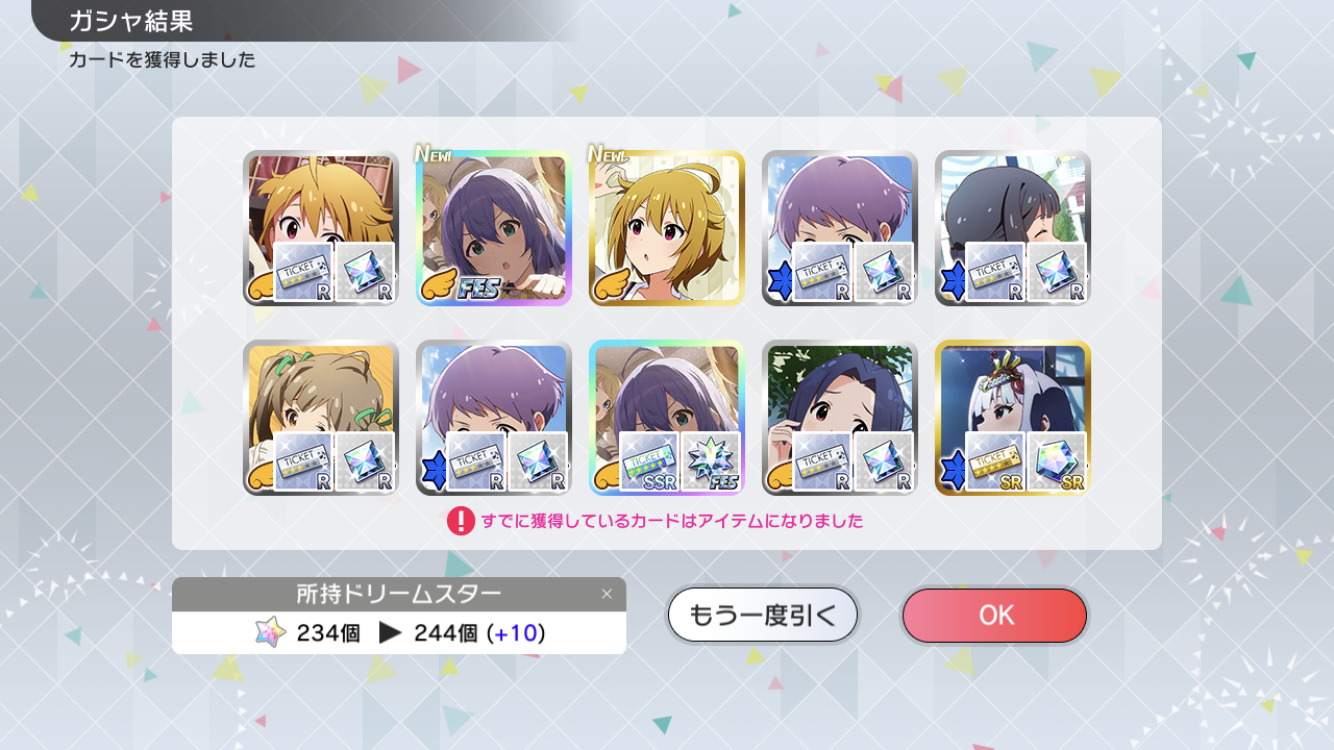This screenshot has height=750, width=1334.
Task: Tap the R ticket on green-ribbon girl card
Action: tap(302, 462)
